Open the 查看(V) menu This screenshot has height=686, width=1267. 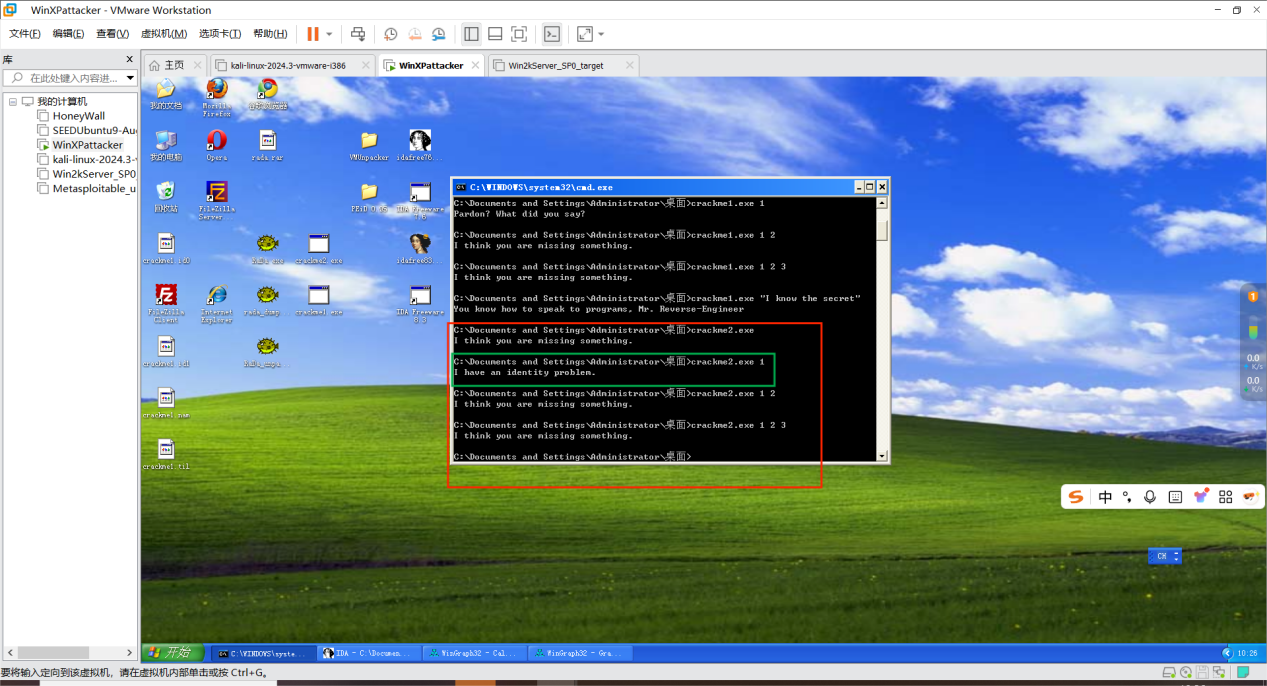click(x=112, y=34)
